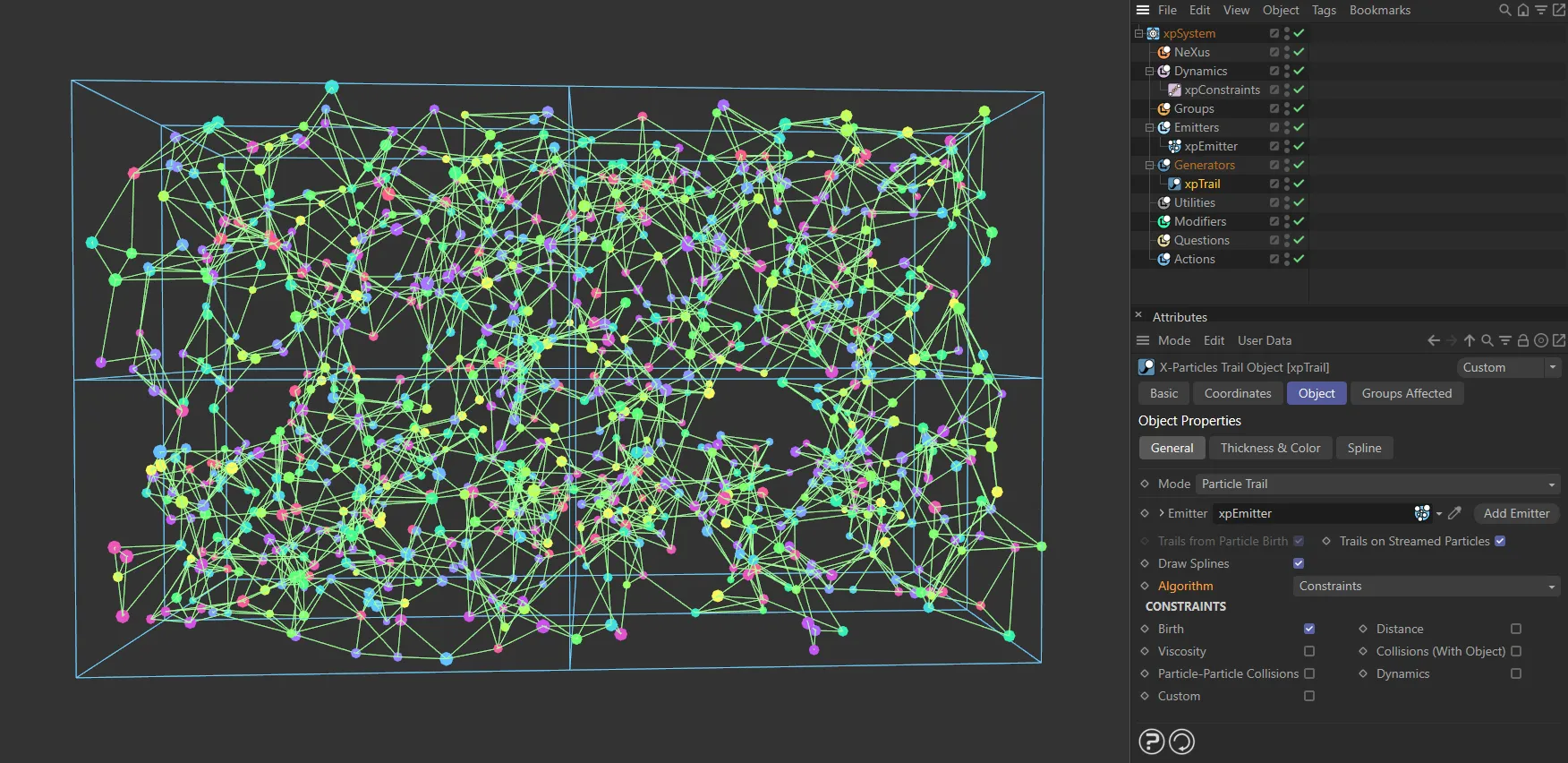Click the xpEmitter object icon in tree

pyautogui.click(x=1175, y=146)
